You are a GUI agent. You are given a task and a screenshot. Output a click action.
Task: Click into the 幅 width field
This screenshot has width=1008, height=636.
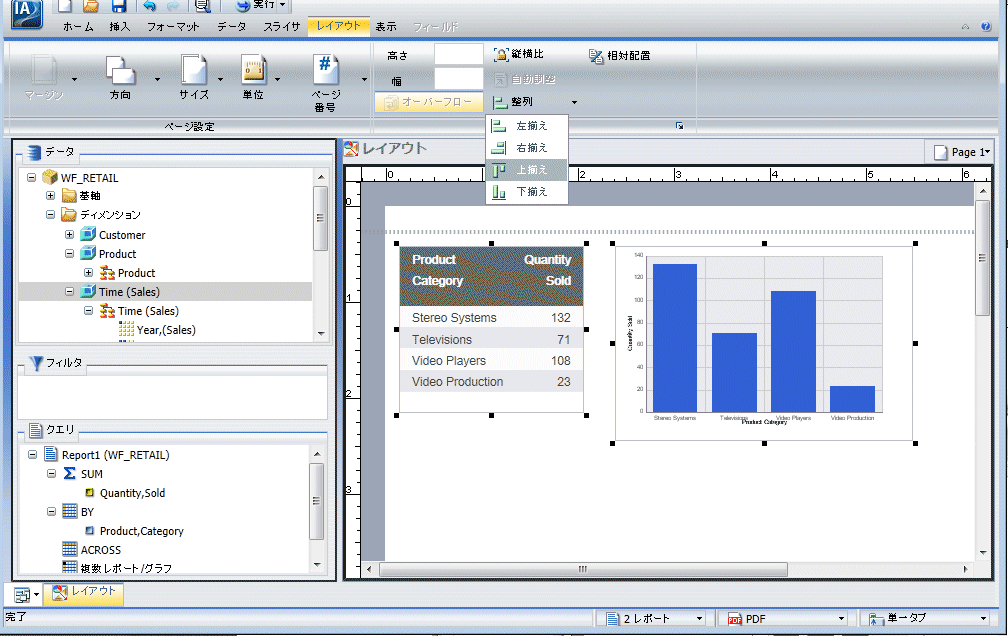(458, 80)
